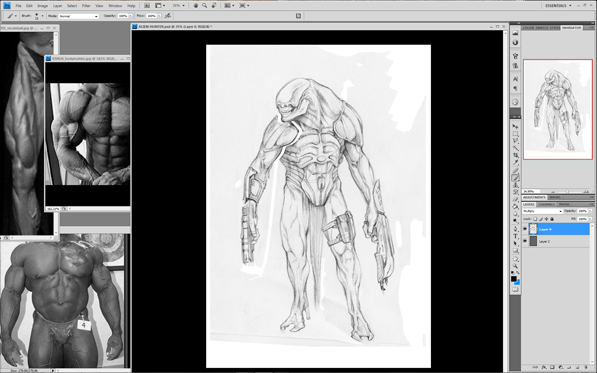Toggle Quick Mask mode
The height and width of the screenshot is (373, 597).
pyautogui.click(x=515, y=290)
